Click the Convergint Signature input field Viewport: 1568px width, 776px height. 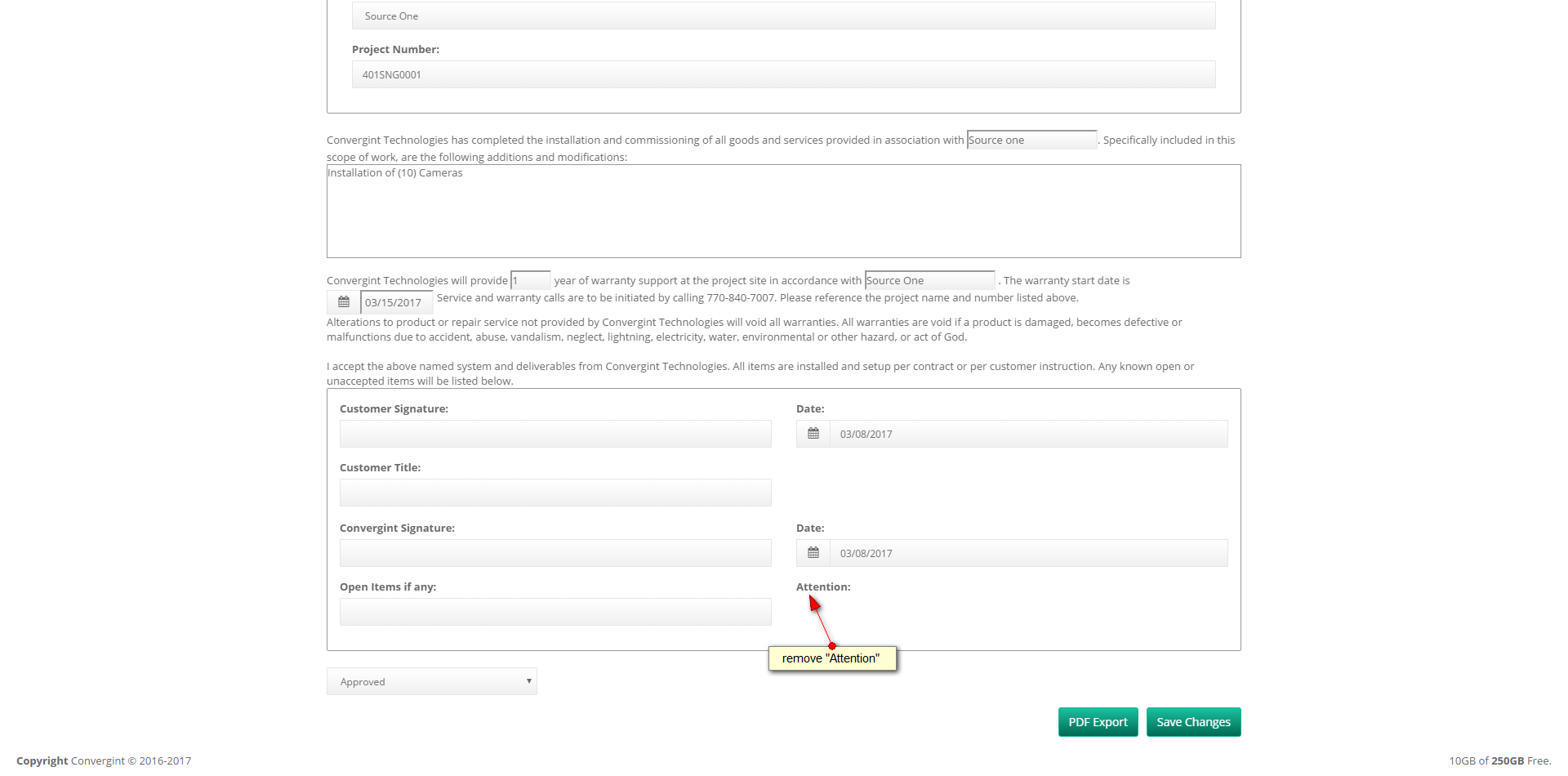(555, 553)
